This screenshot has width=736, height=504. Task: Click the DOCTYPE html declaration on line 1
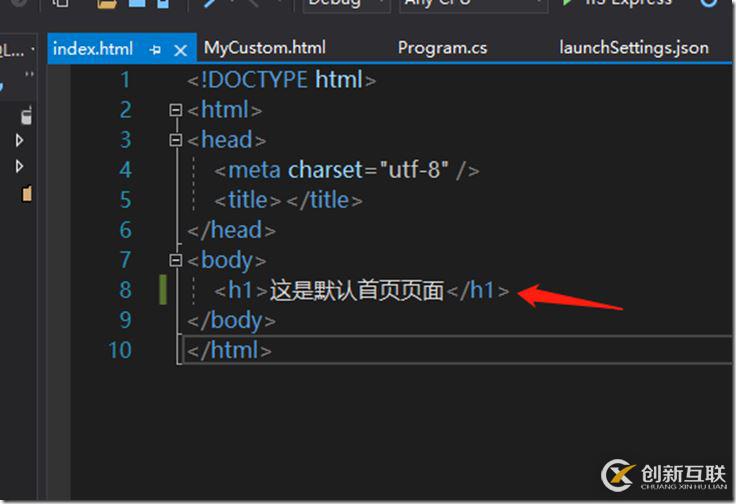click(281, 80)
